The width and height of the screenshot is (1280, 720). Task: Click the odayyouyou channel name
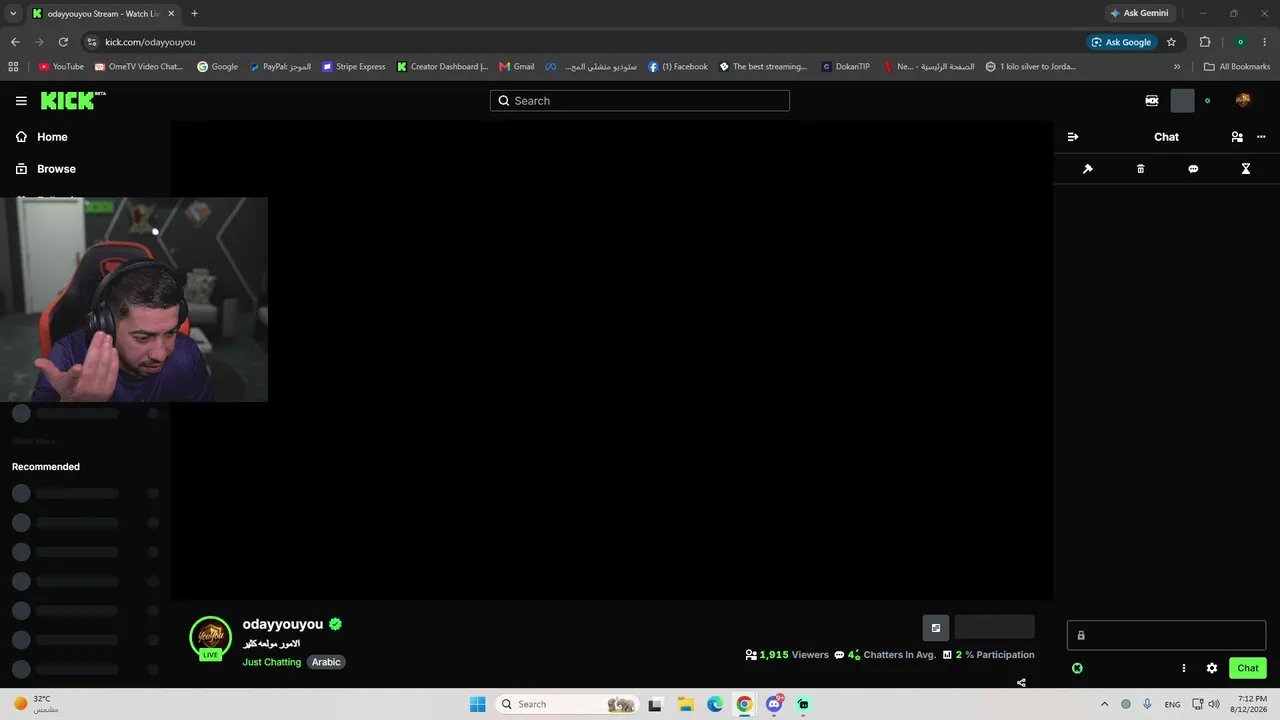[x=283, y=624]
